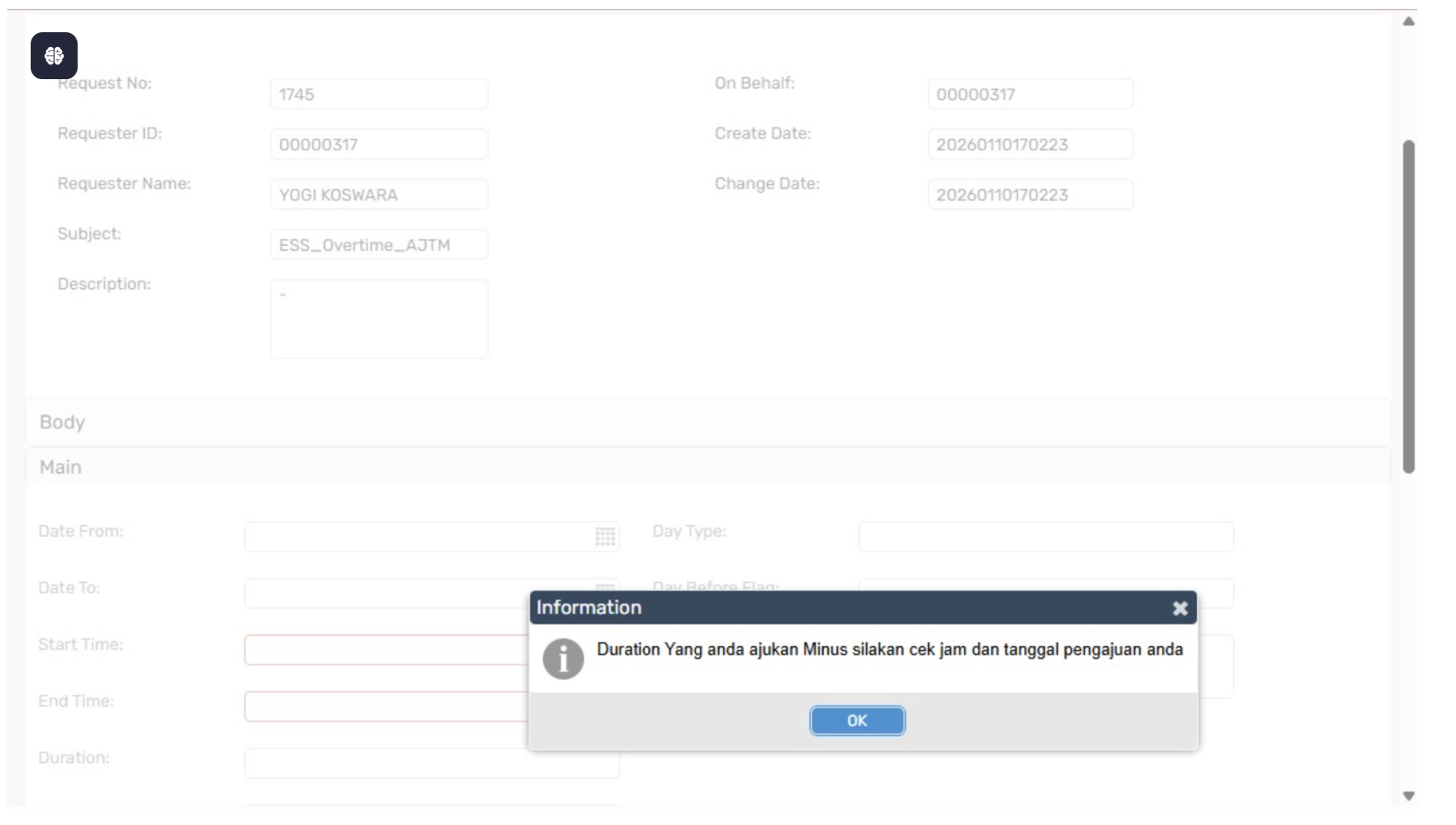
Task: Click the scroll up arrow
Action: click(1408, 21)
